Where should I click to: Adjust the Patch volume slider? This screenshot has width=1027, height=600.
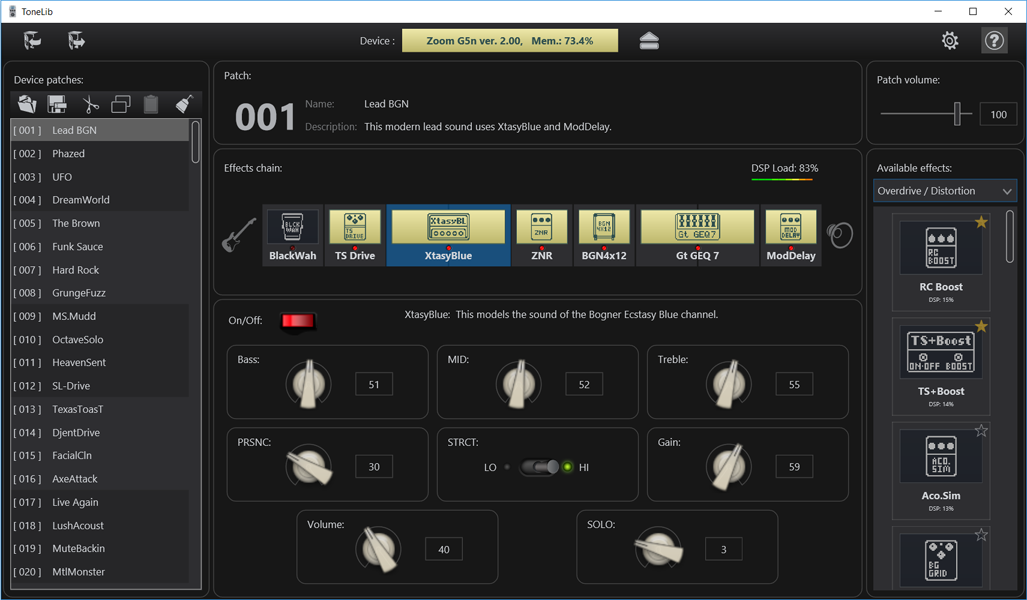[957, 114]
